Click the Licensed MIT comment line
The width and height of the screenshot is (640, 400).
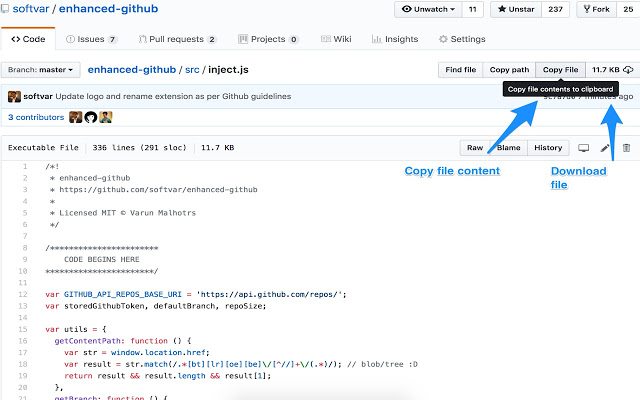click(122, 213)
